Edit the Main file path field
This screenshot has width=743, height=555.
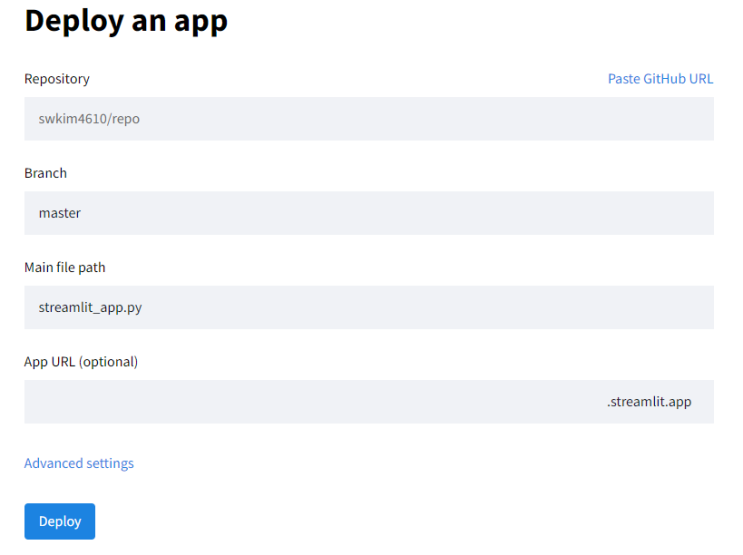(369, 307)
